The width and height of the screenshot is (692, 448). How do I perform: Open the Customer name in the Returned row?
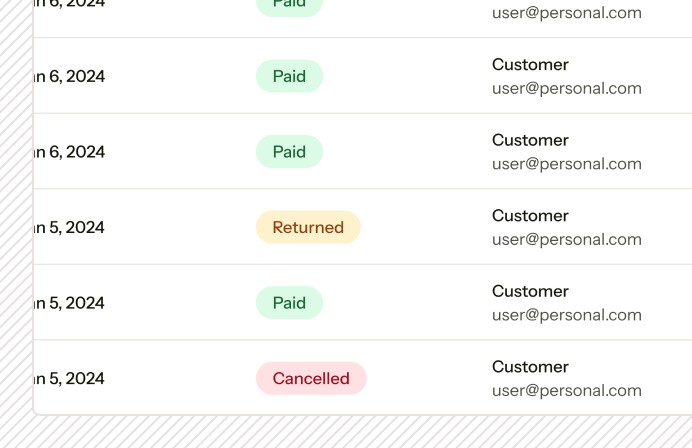(x=530, y=216)
